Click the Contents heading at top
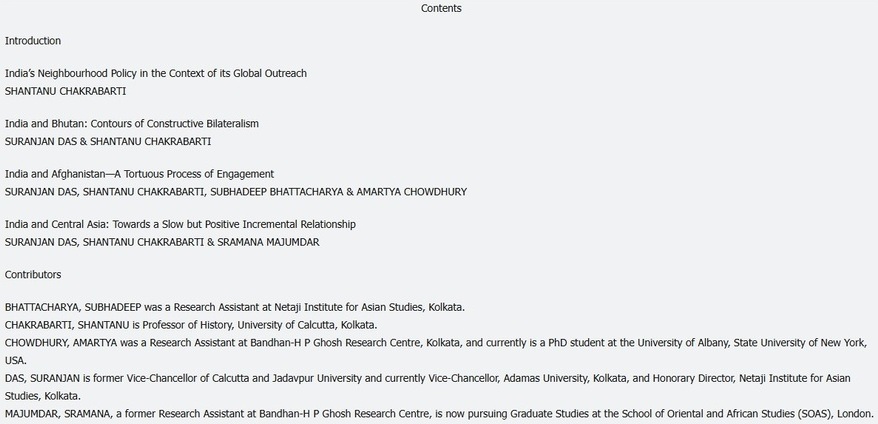Screen dimensions: 878x424 click(x=441, y=9)
